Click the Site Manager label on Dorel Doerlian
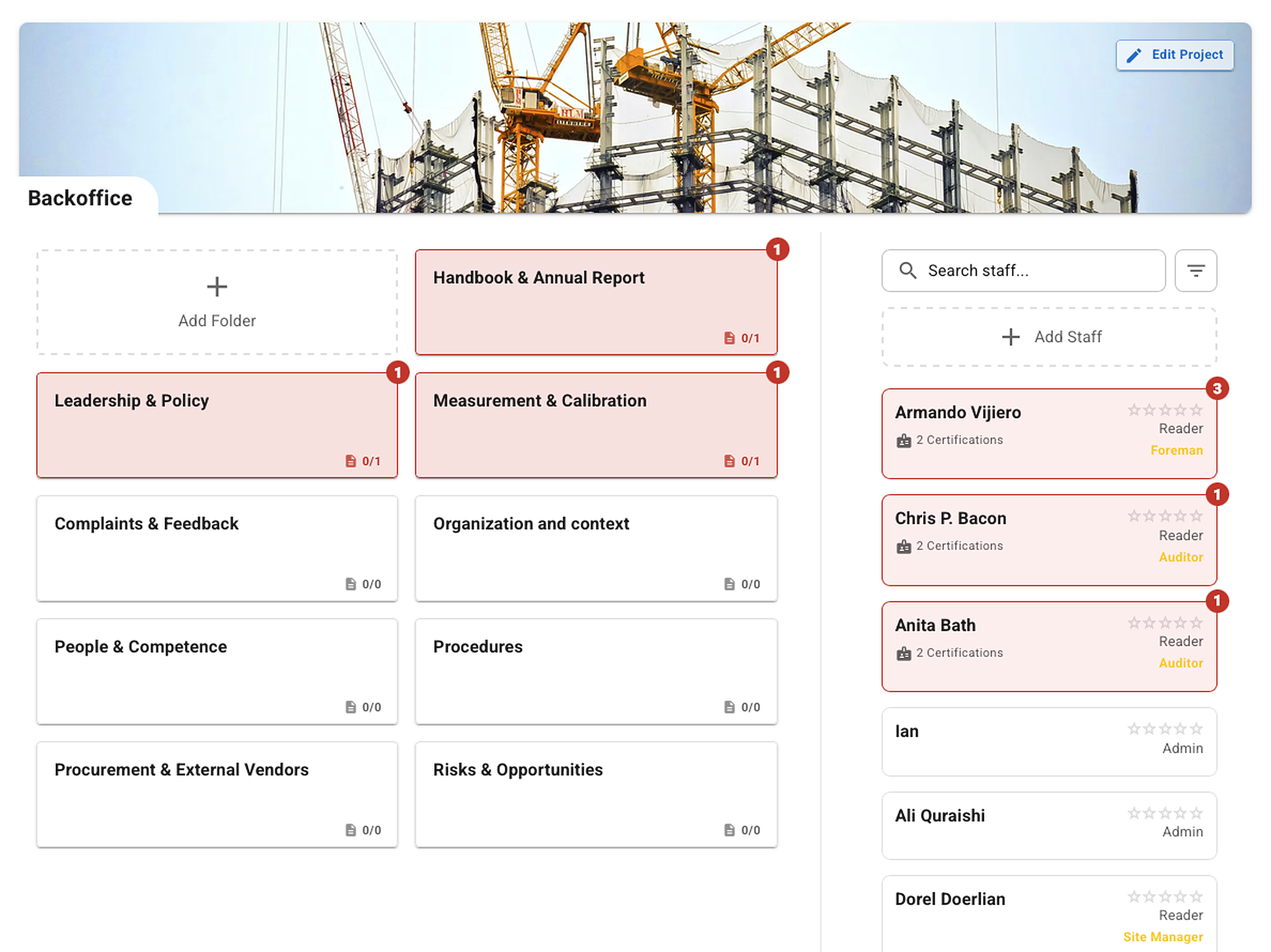Image resolution: width=1271 pixels, height=952 pixels. click(1162, 937)
